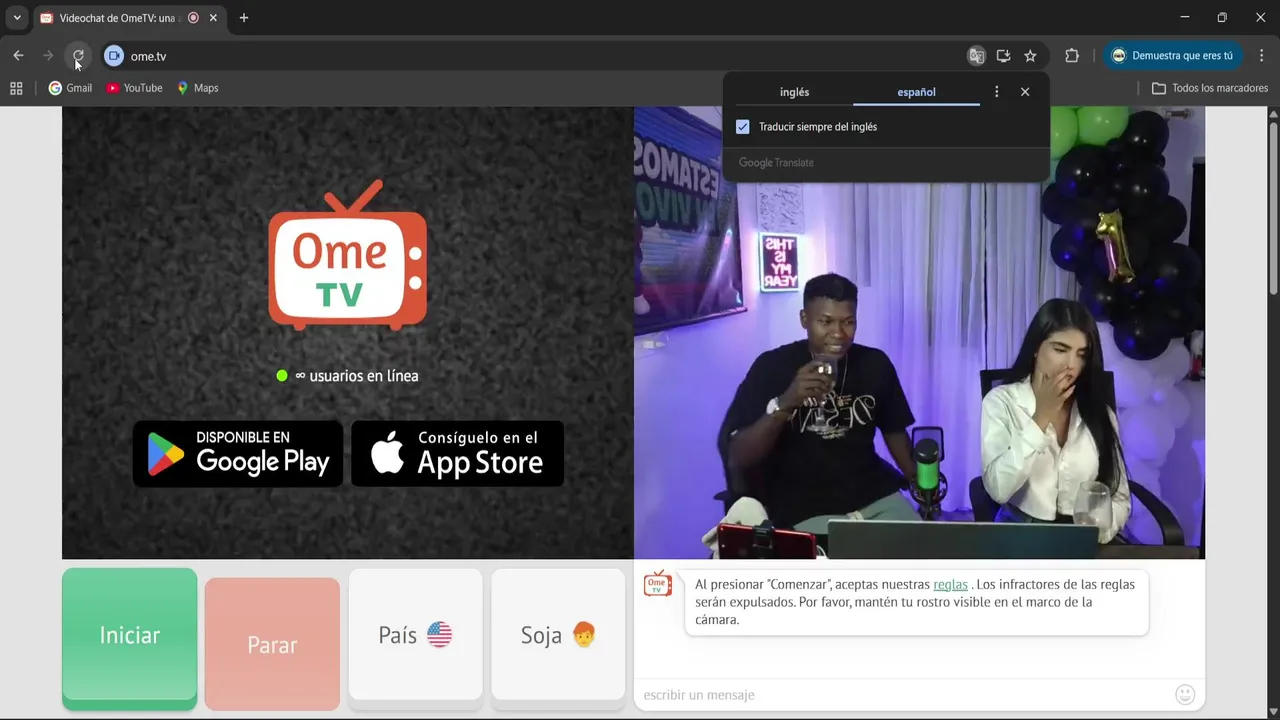This screenshot has width=1280, height=720.
Task: Click the install app icon
Action: [x=1004, y=56]
